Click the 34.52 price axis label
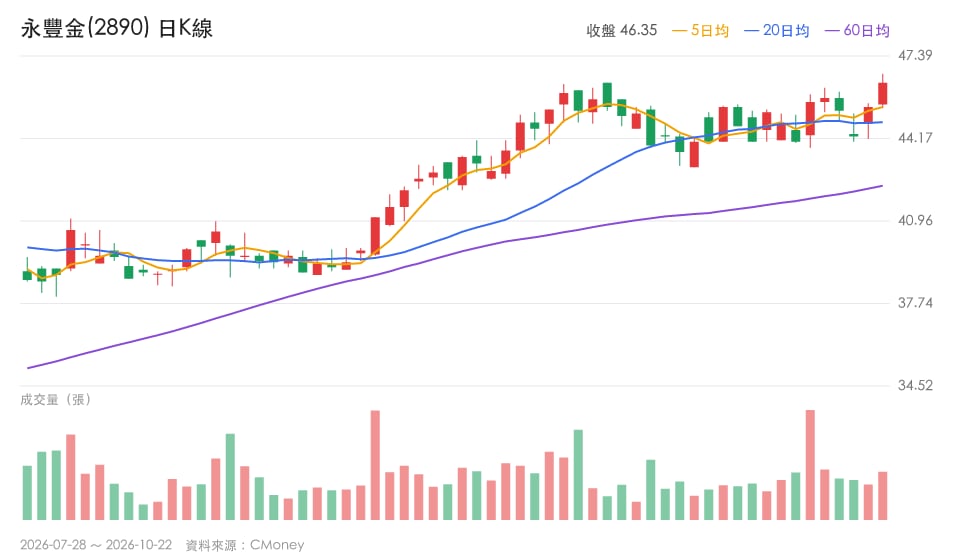This screenshot has width=960, height=560. [915, 386]
